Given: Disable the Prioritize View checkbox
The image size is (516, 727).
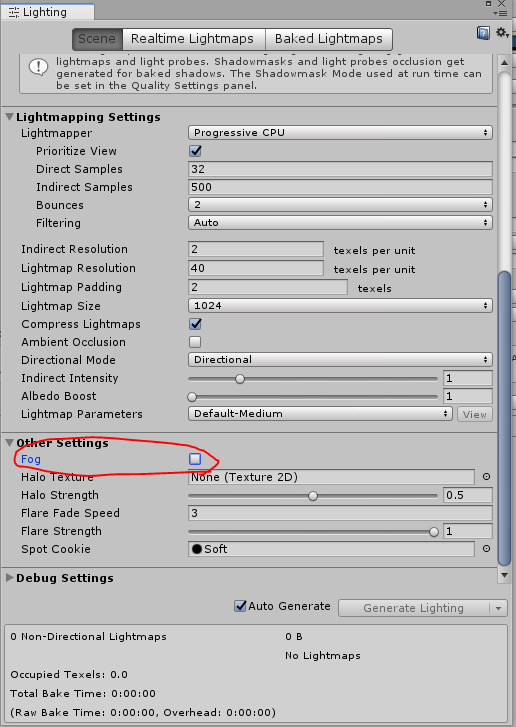Looking at the screenshot, I should (x=195, y=151).
